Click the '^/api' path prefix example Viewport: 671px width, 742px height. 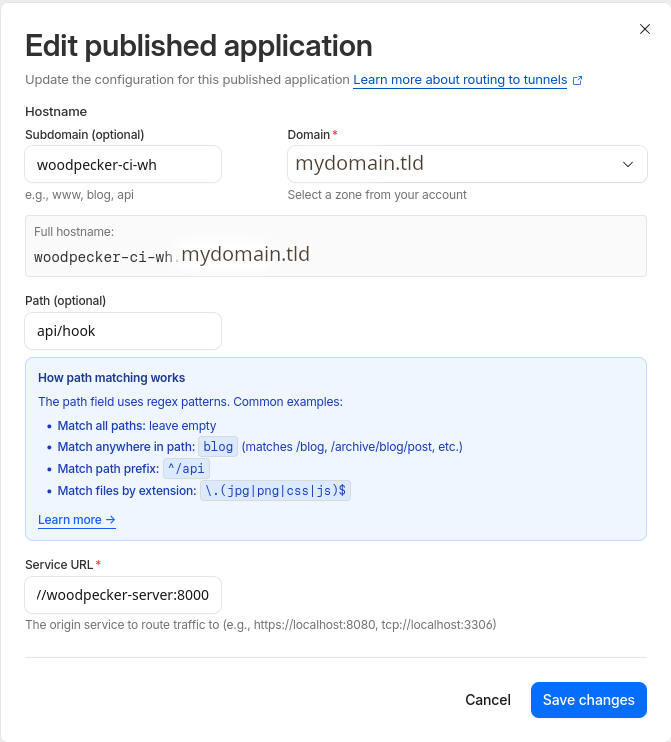coord(187,468)
